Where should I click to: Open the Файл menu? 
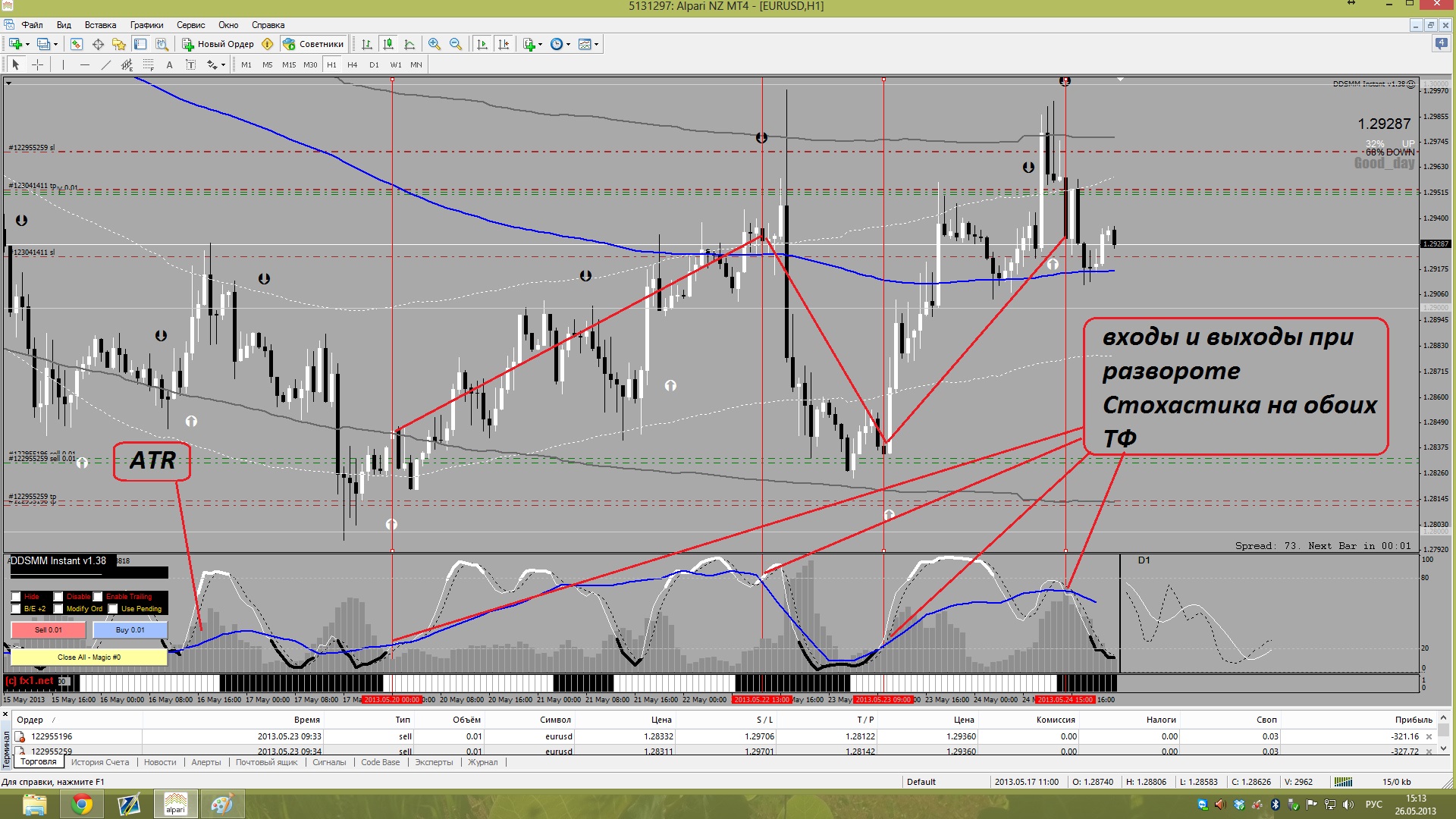point(32,25)
